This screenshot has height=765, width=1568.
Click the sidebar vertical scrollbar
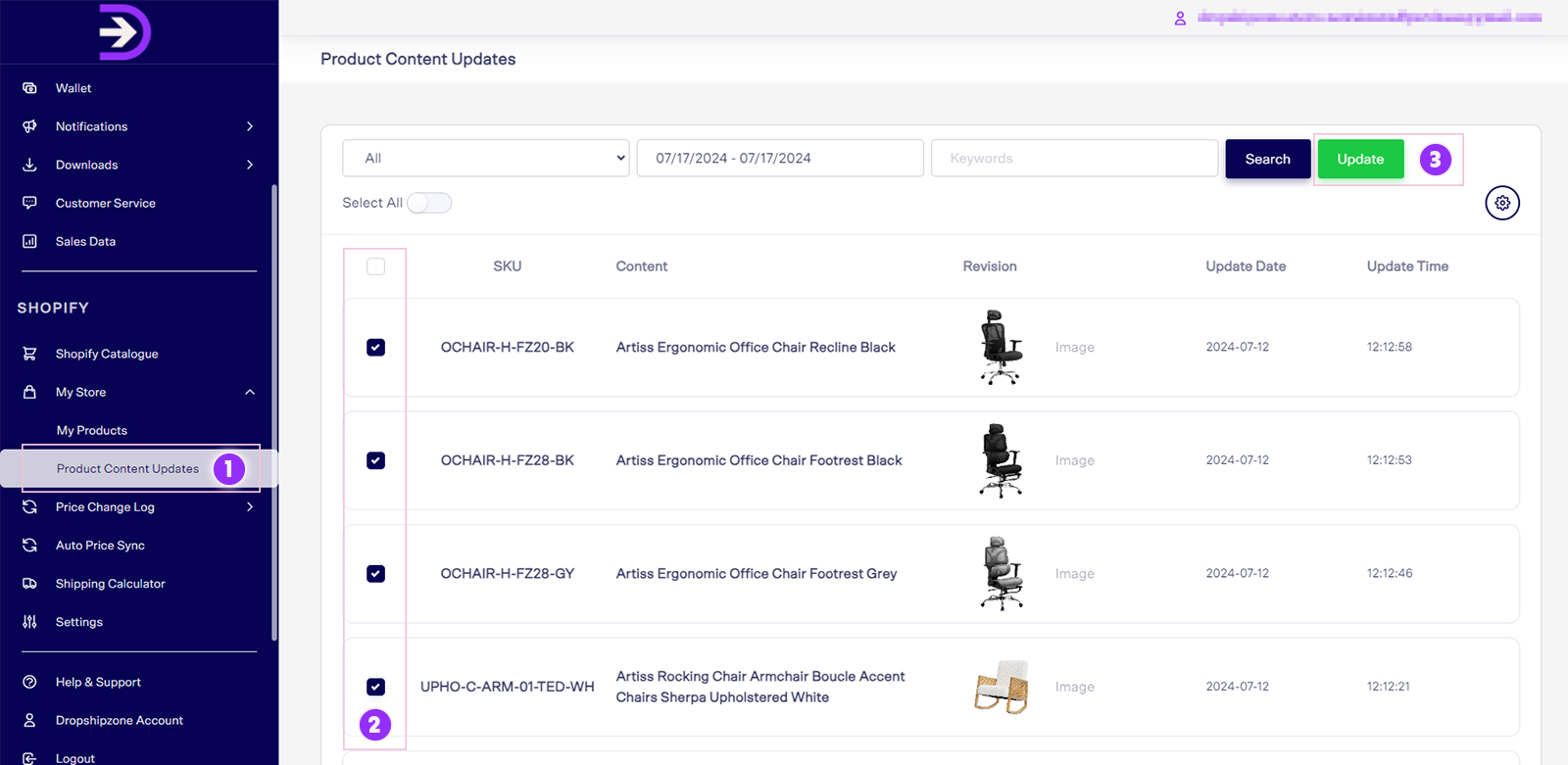[x=274, y=411]
